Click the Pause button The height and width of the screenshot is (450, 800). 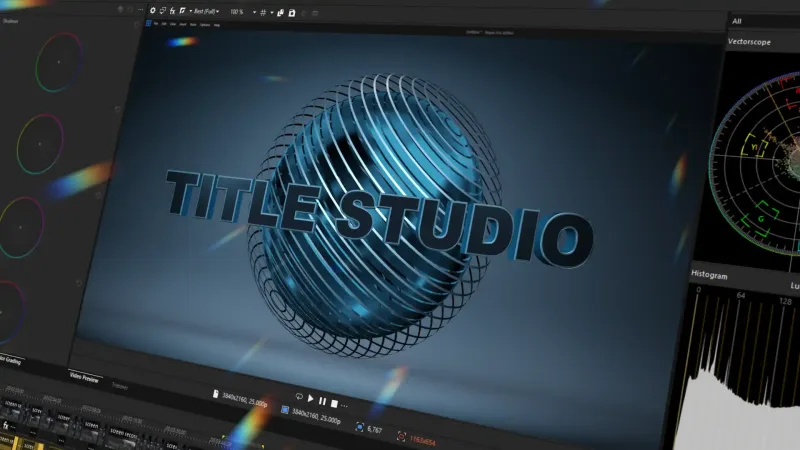tap(322, 401)
